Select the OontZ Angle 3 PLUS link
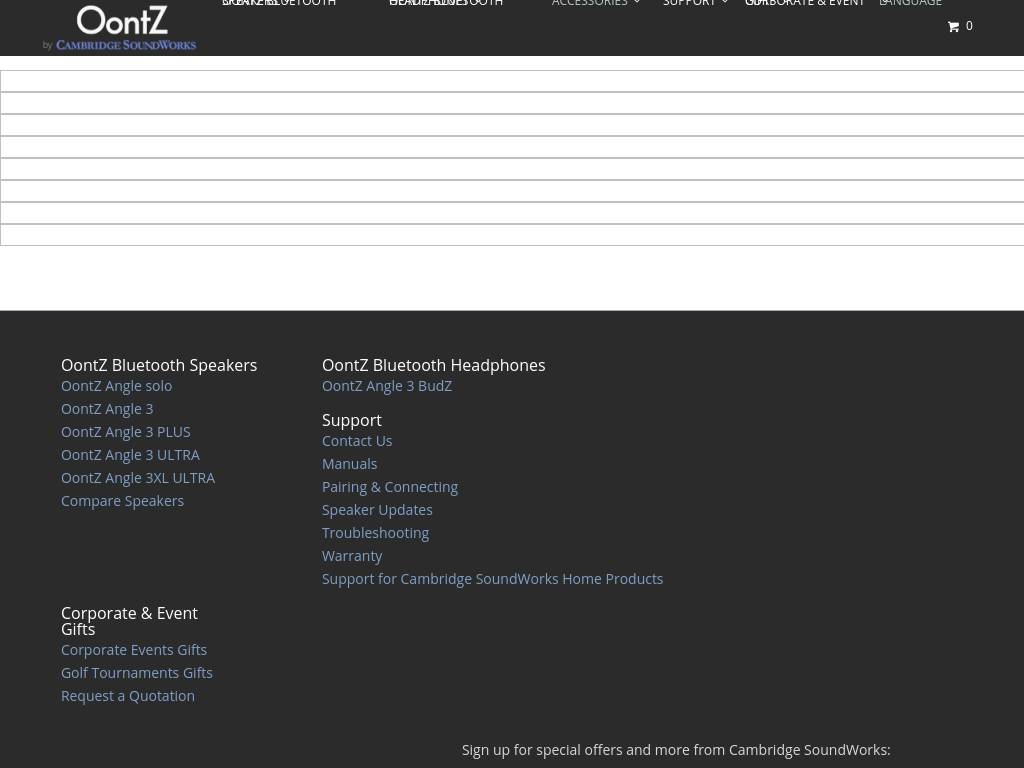 pos(125,432)
